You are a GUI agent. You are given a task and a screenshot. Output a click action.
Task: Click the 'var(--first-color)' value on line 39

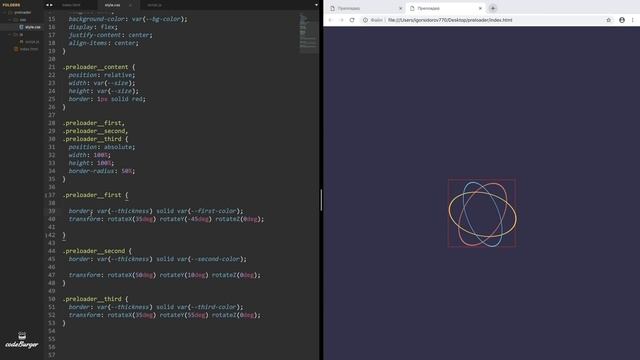click(208, 211)
